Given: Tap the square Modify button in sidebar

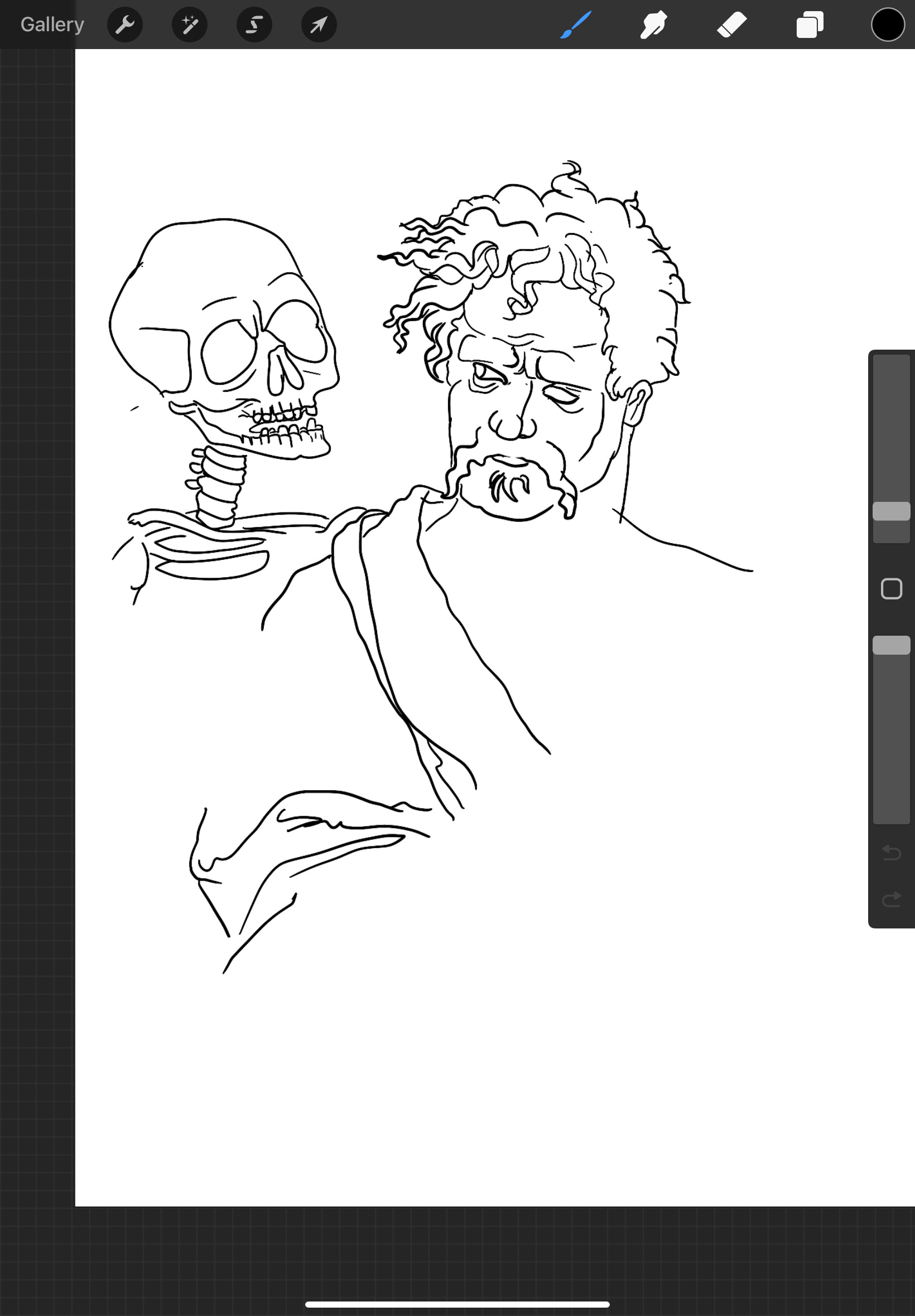Looking at the screenshot, I should click(892, 589).
